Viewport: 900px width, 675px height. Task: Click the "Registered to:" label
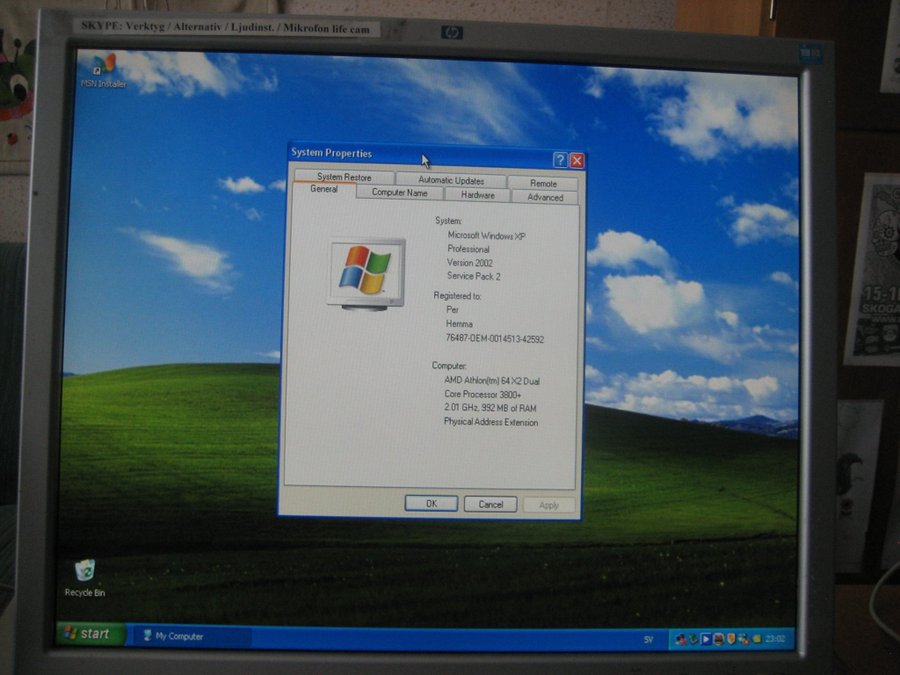pyautogui.click(x=457, y=296)
